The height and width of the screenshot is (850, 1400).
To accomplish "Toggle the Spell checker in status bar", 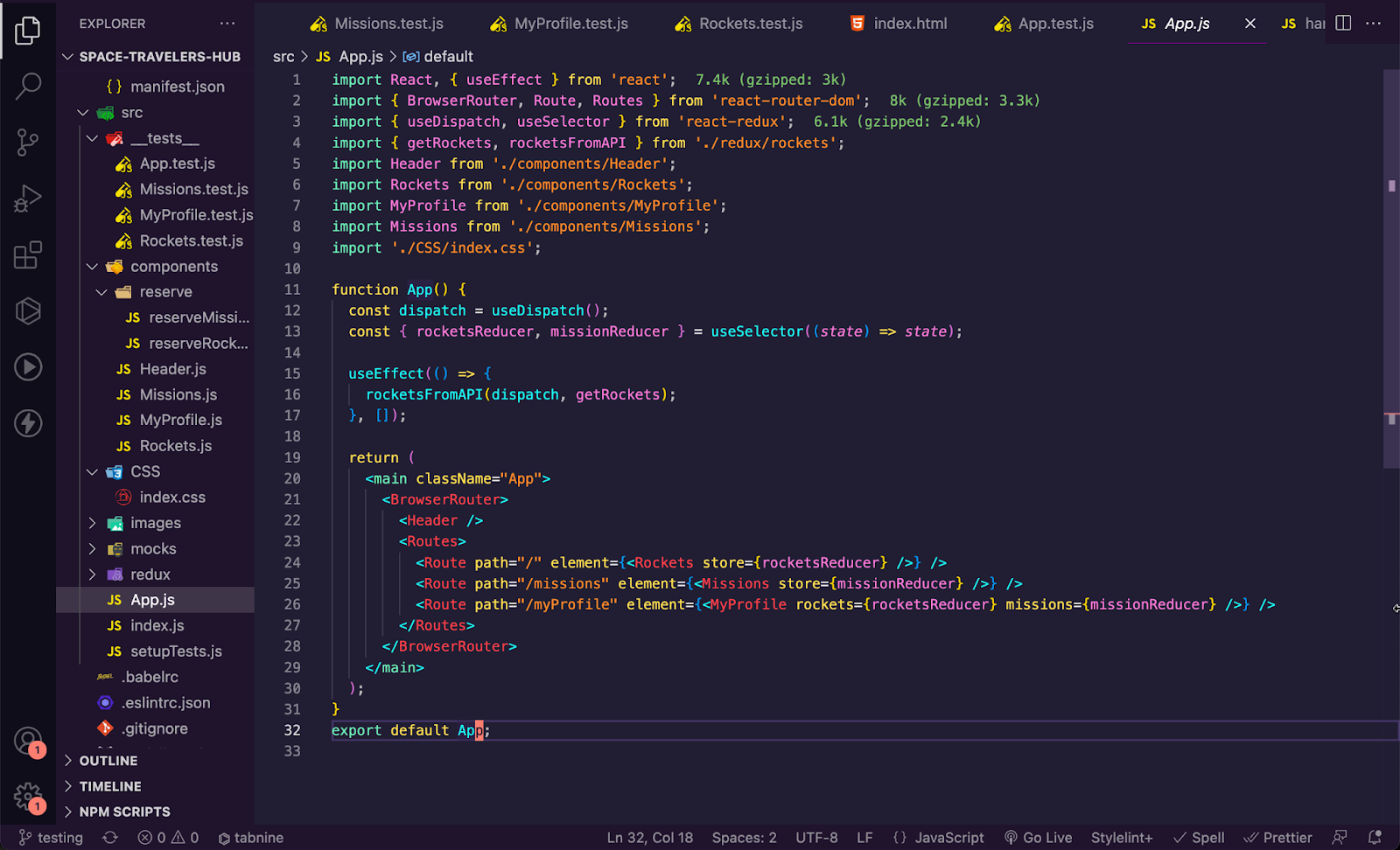I will [x=1198, y=837].
